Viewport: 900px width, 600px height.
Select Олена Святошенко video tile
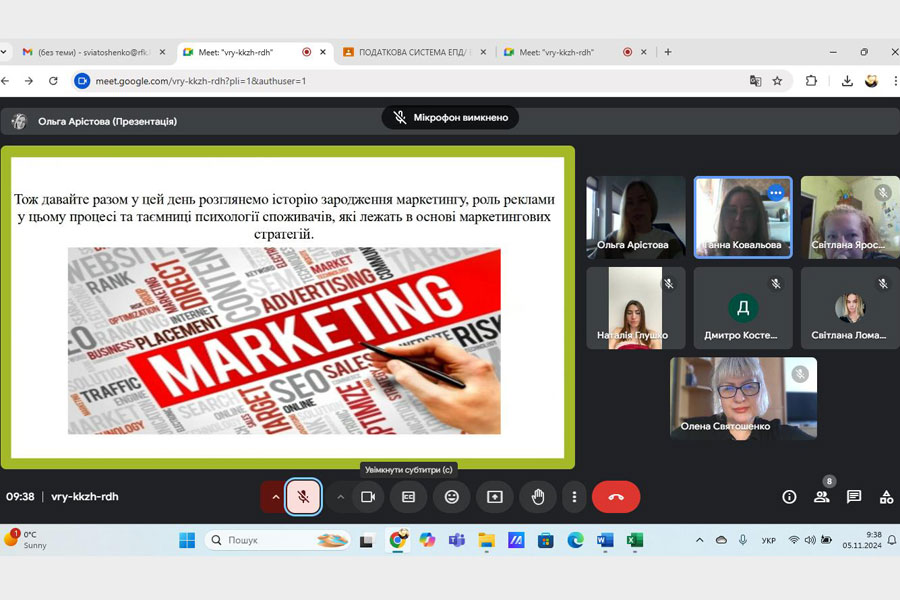click(743, 398)
